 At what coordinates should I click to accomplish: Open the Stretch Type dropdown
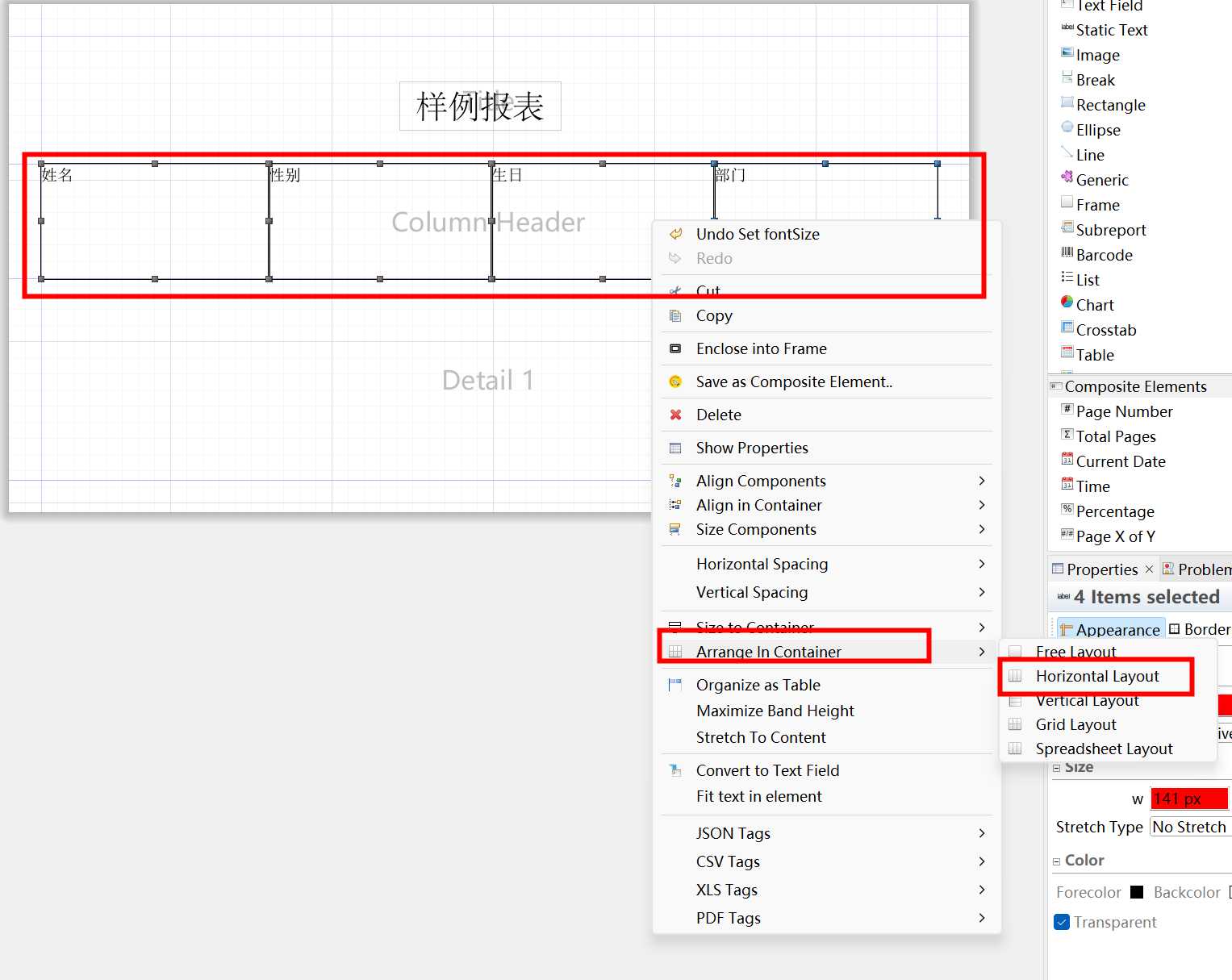tap(1190, 827)
